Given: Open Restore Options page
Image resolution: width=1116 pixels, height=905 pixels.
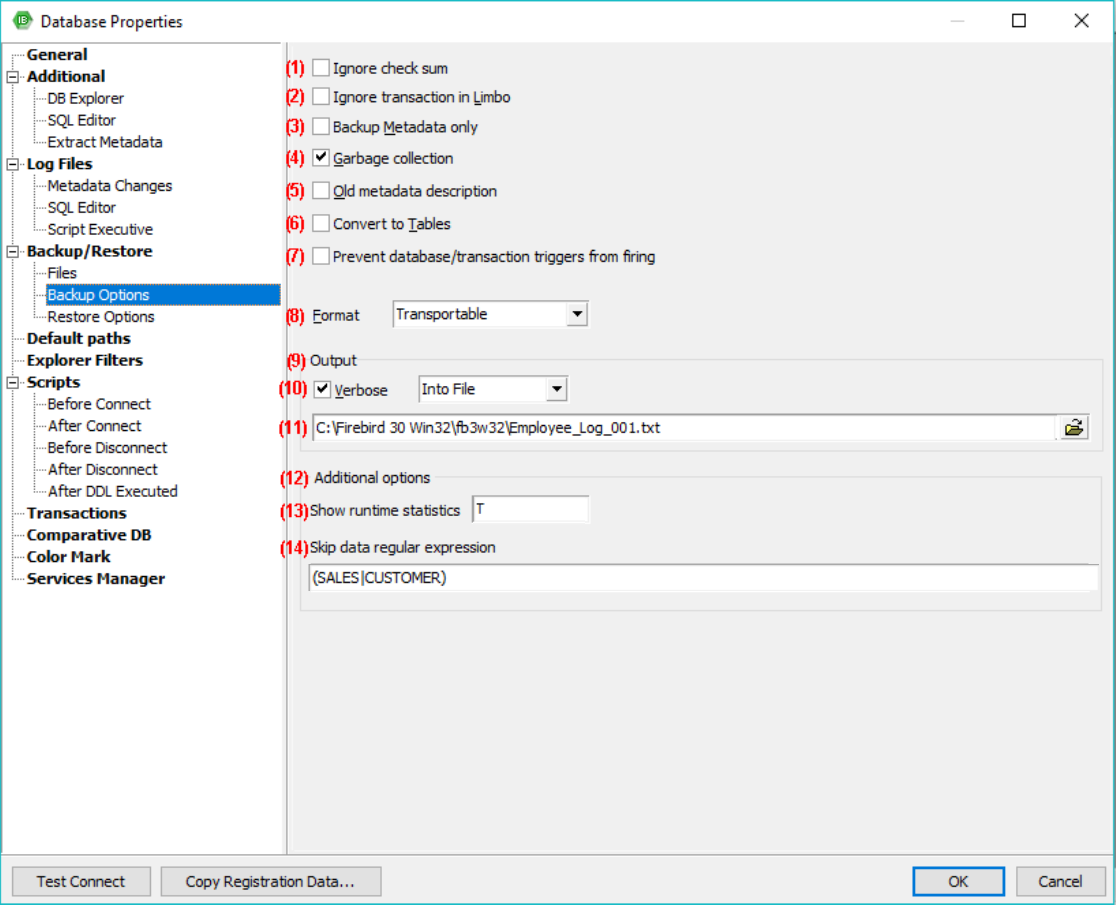Looking at the screenshot, I should click(101, 317).
